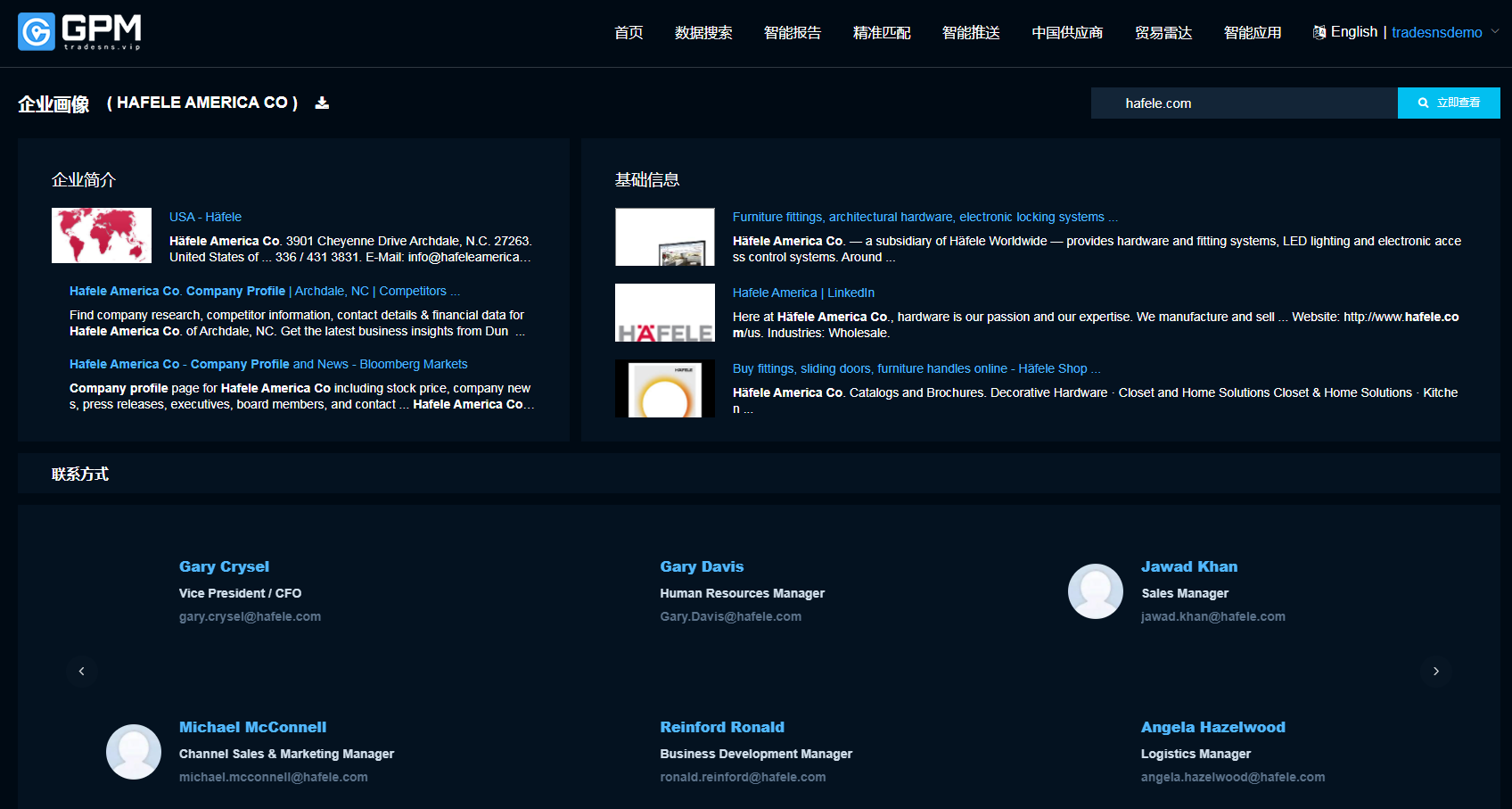Click the 基础信息 section heading
This screenshot has width=1512, height=809.
[647, 179]
